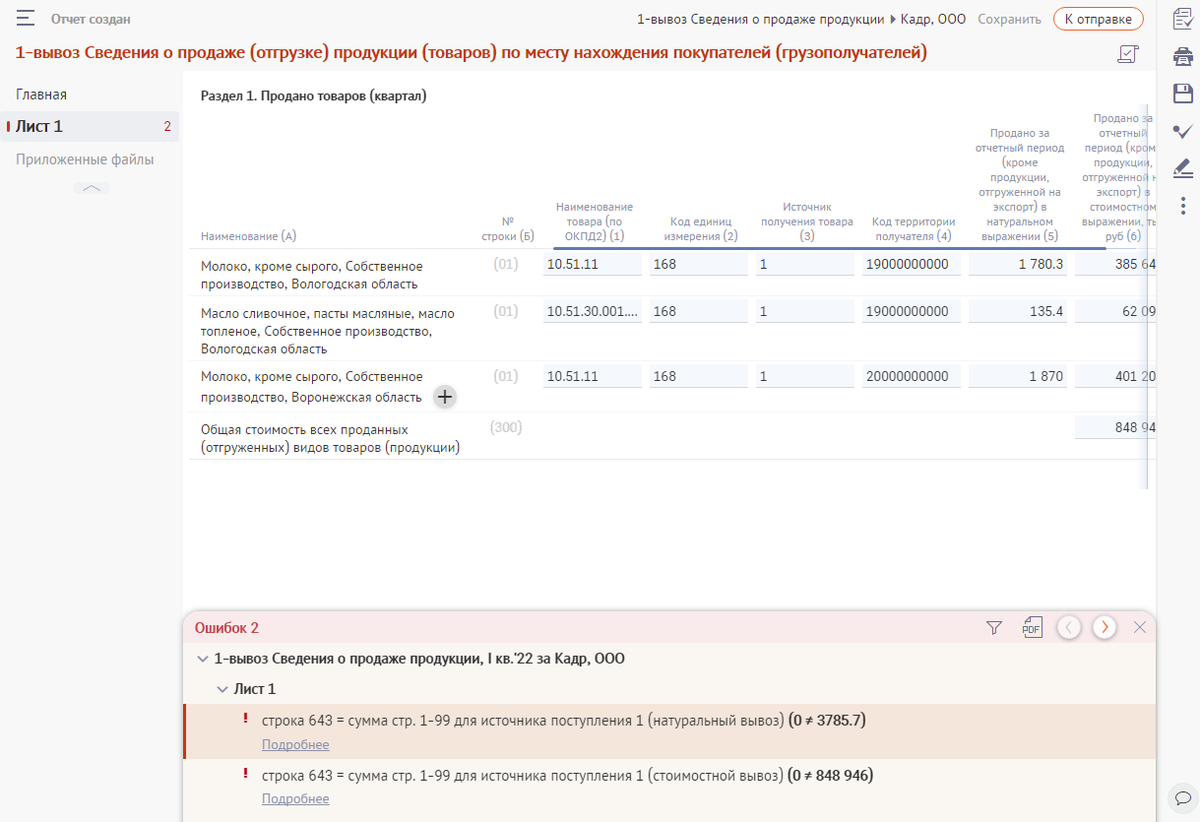Click quantity field with value 135.4
The width and height of the screenshot is (1200, 822).
tap(1018, 311)
